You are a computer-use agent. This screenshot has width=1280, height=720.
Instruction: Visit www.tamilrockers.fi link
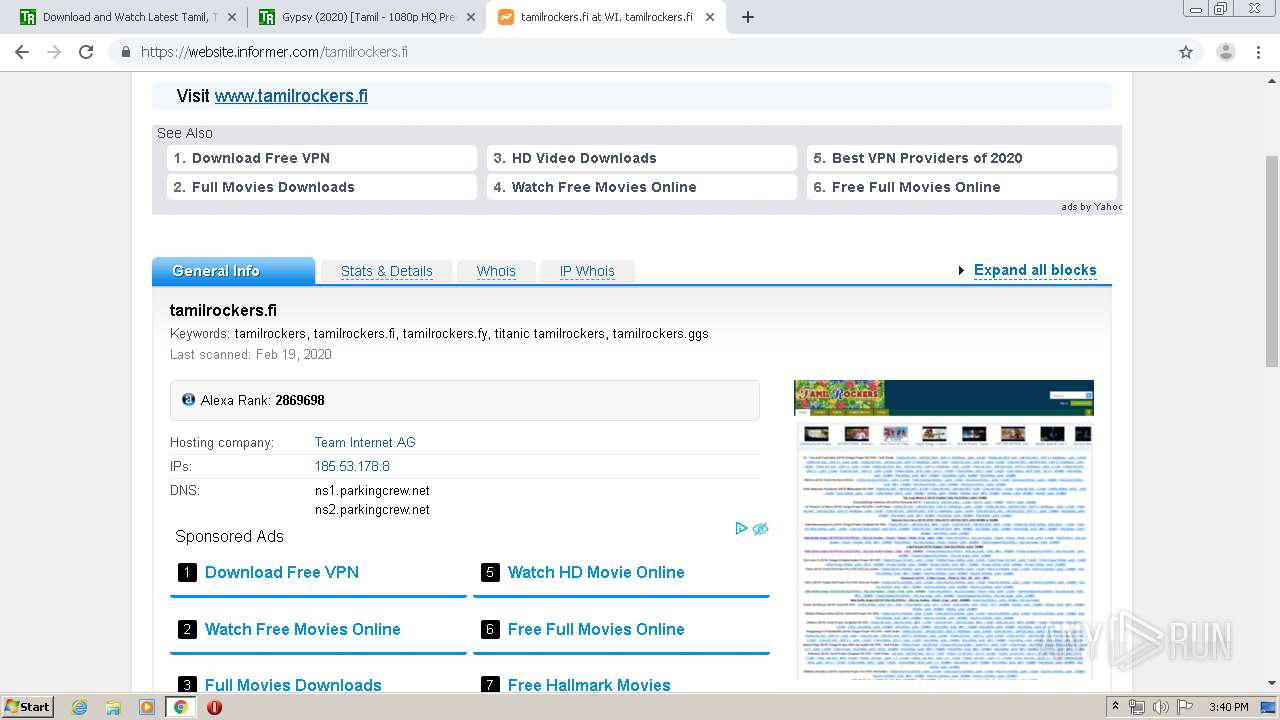291,96
